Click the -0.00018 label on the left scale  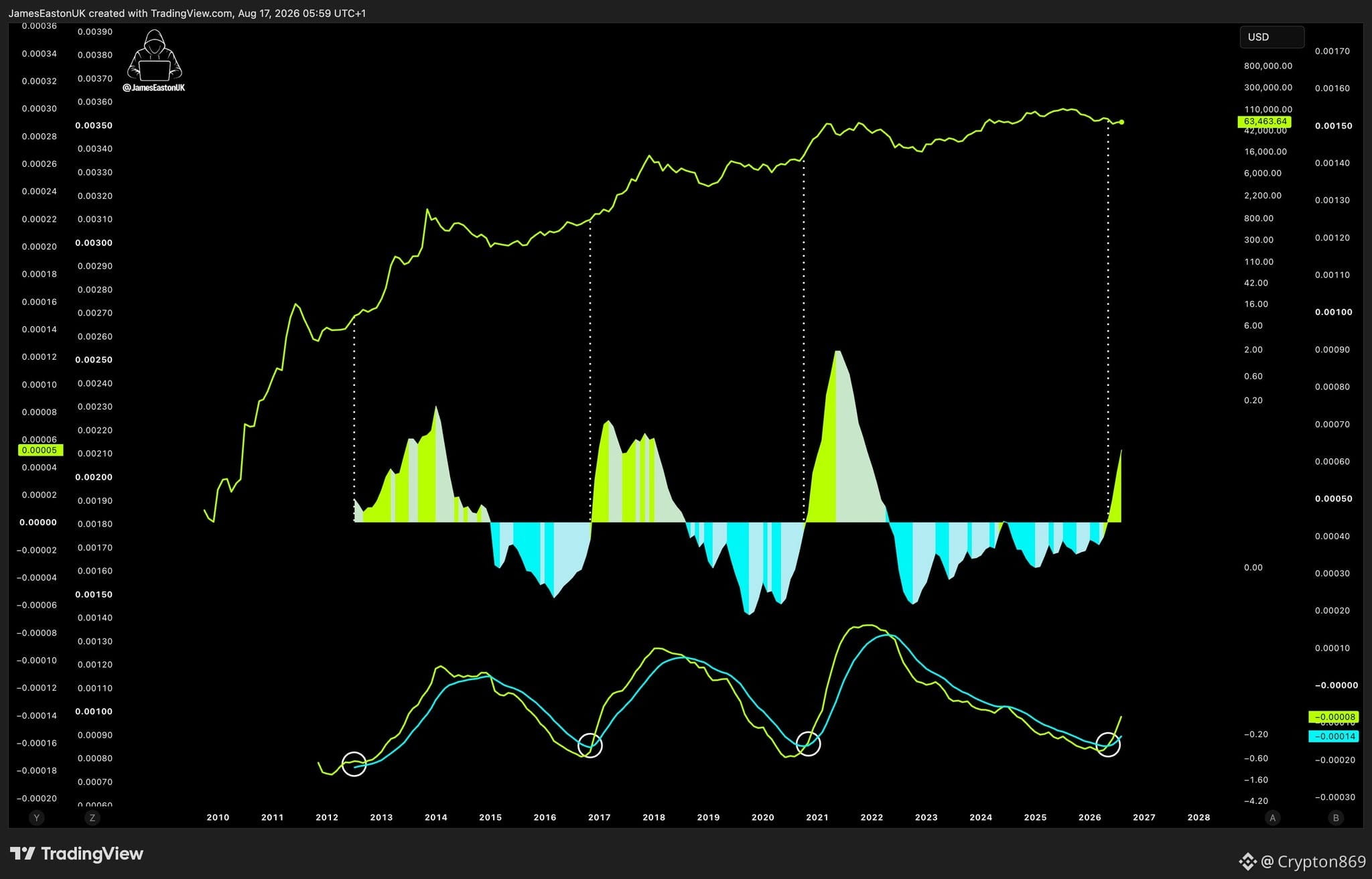click(x=37, y=770)
